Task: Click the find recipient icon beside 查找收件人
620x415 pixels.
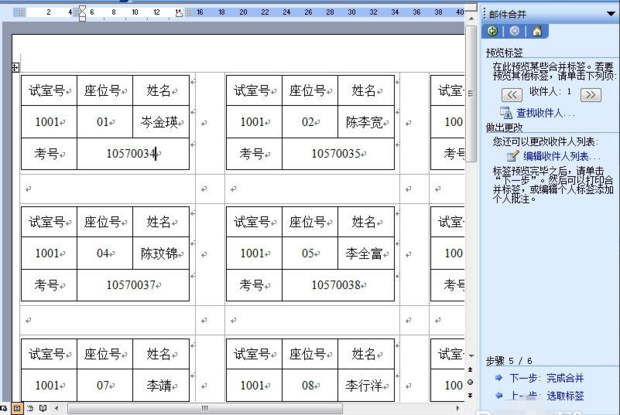Action: pyautogui.click(x=506, y=113)
